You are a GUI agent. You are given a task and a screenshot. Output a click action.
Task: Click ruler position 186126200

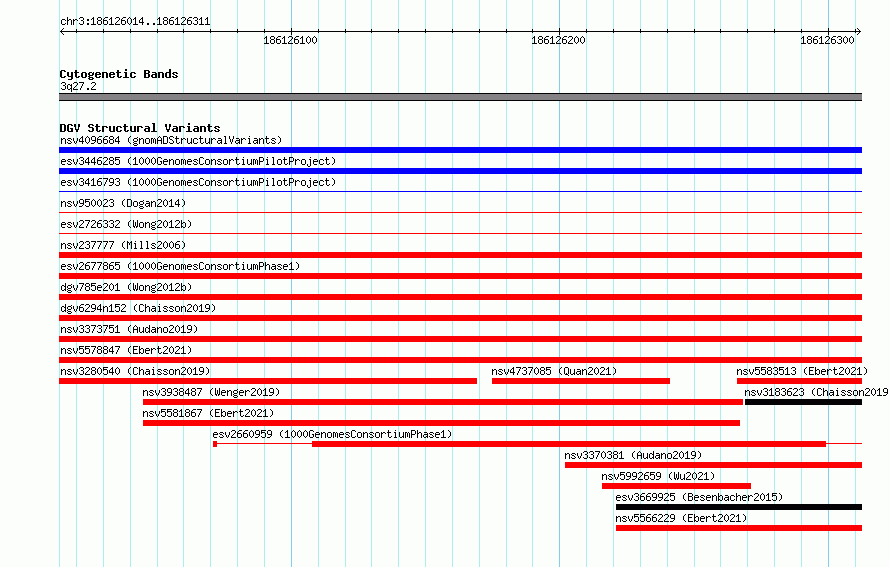558,40
